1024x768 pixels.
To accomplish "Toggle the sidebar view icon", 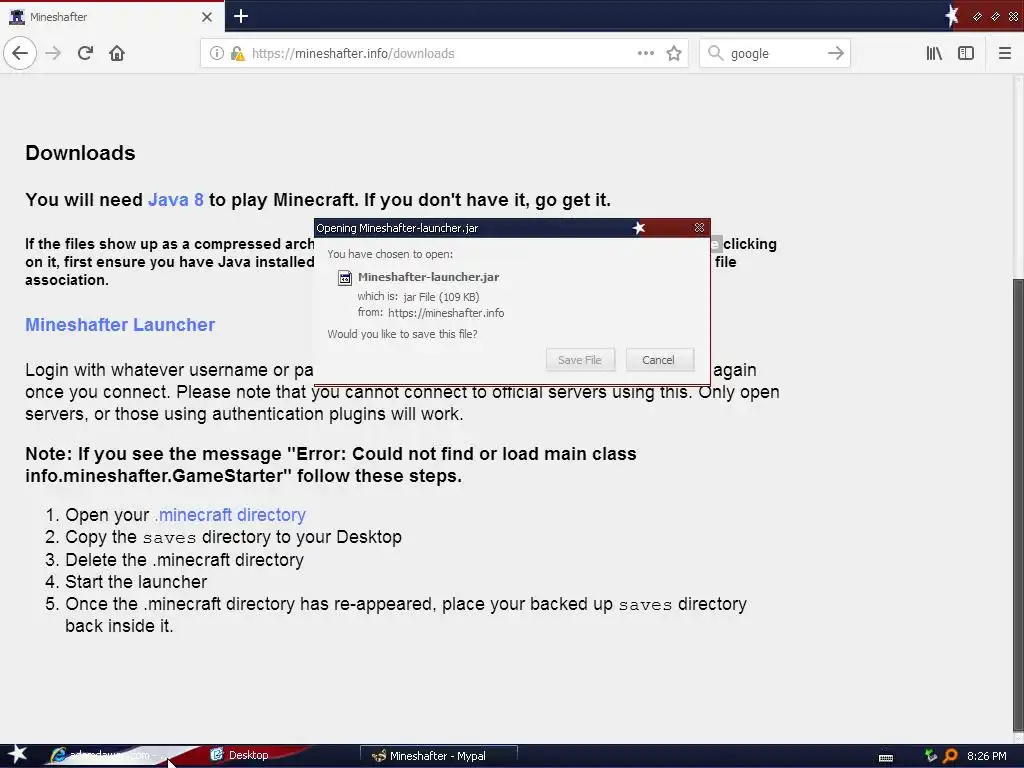I will pos(966,54).
